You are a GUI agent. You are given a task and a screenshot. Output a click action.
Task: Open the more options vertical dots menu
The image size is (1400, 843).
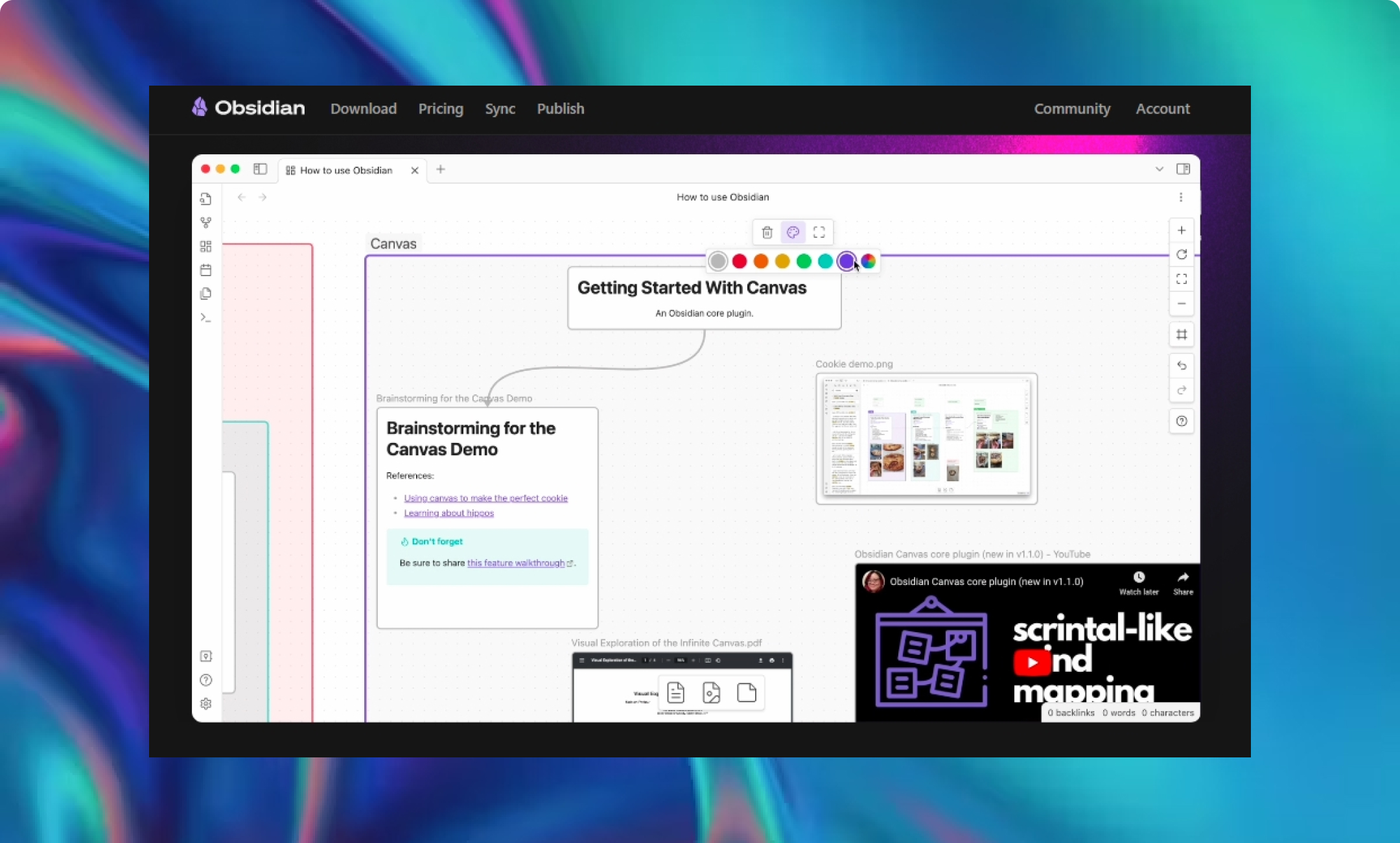(x=1181, y=197)
